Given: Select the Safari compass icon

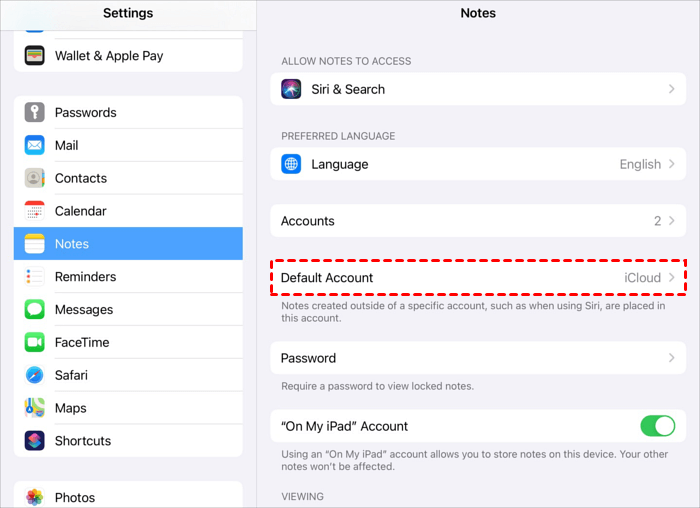Looking at the screenshot, I should pyautogui.click(x=35, y=375).
